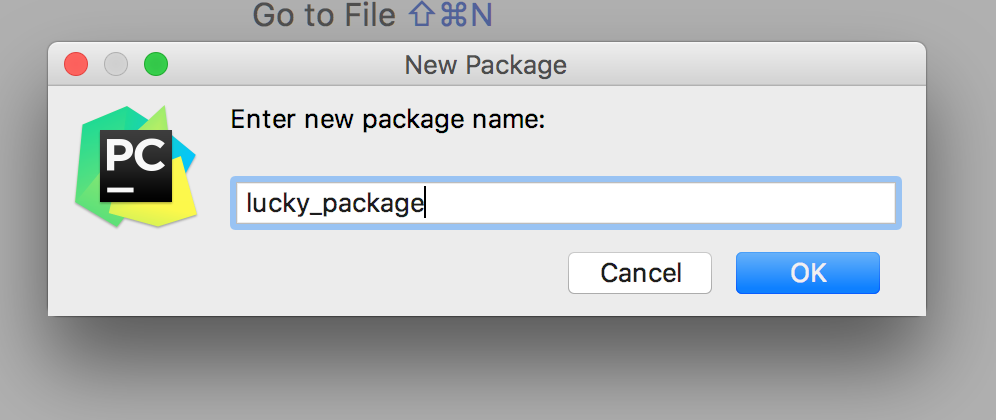Click the green zoom button in title bar
The height and width of the screenshot is (420, 996).
pos(156,65)
